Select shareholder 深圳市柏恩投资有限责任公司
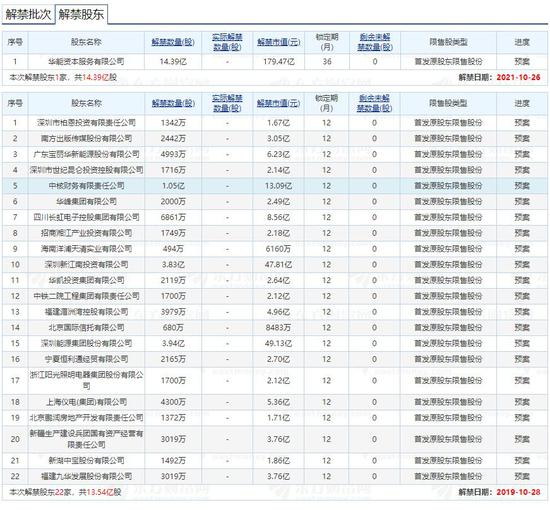Viewport: 550px width, 510px height. pyautogui.click(x=86, y=123)
